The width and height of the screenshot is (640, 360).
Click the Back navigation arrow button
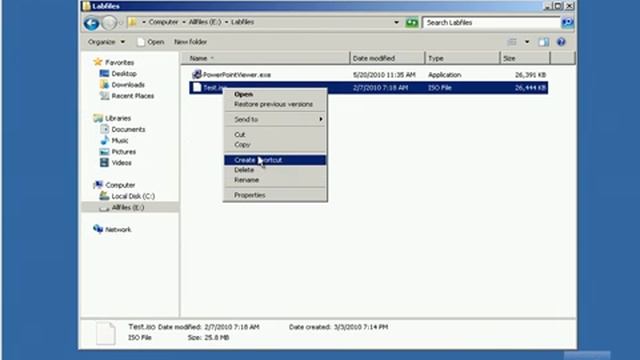click(x=91, y=23)
